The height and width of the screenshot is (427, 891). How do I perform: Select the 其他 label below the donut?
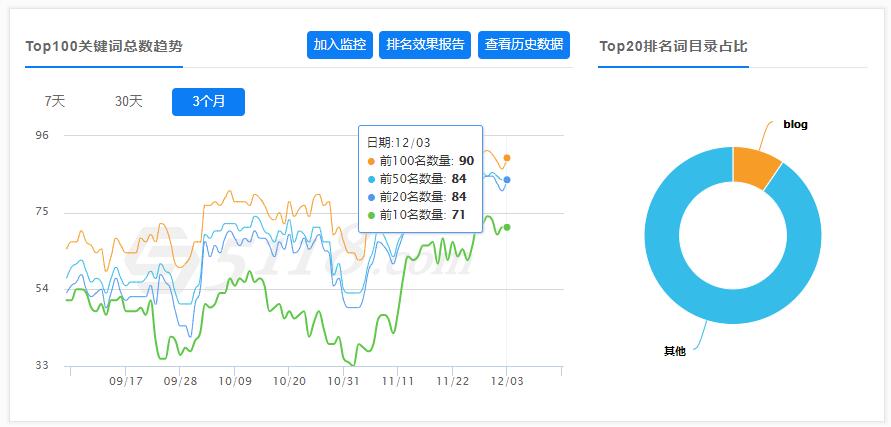point(675,351)
